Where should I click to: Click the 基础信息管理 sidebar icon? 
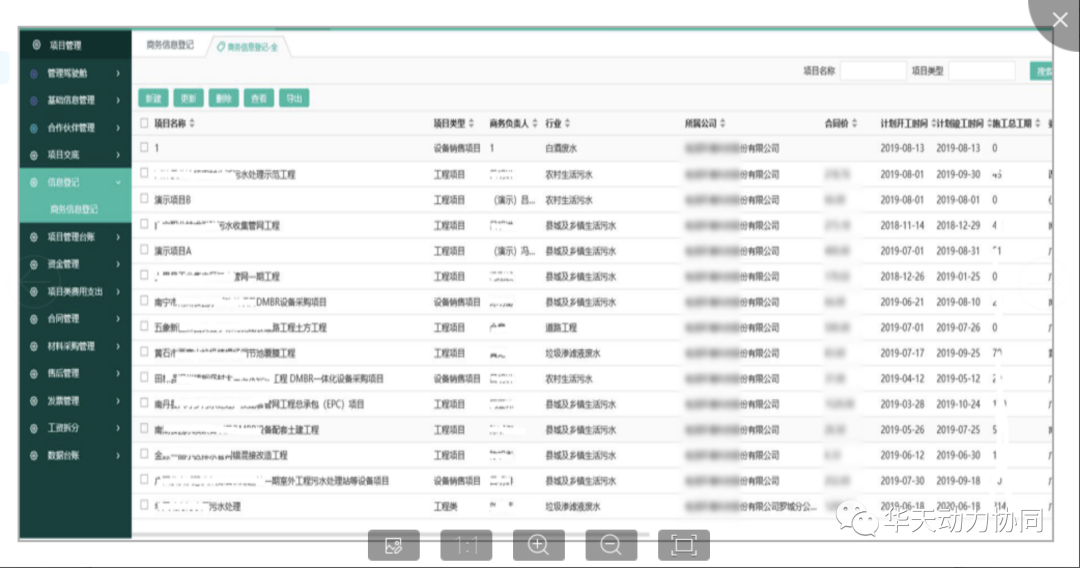click(x=34, y=101)
